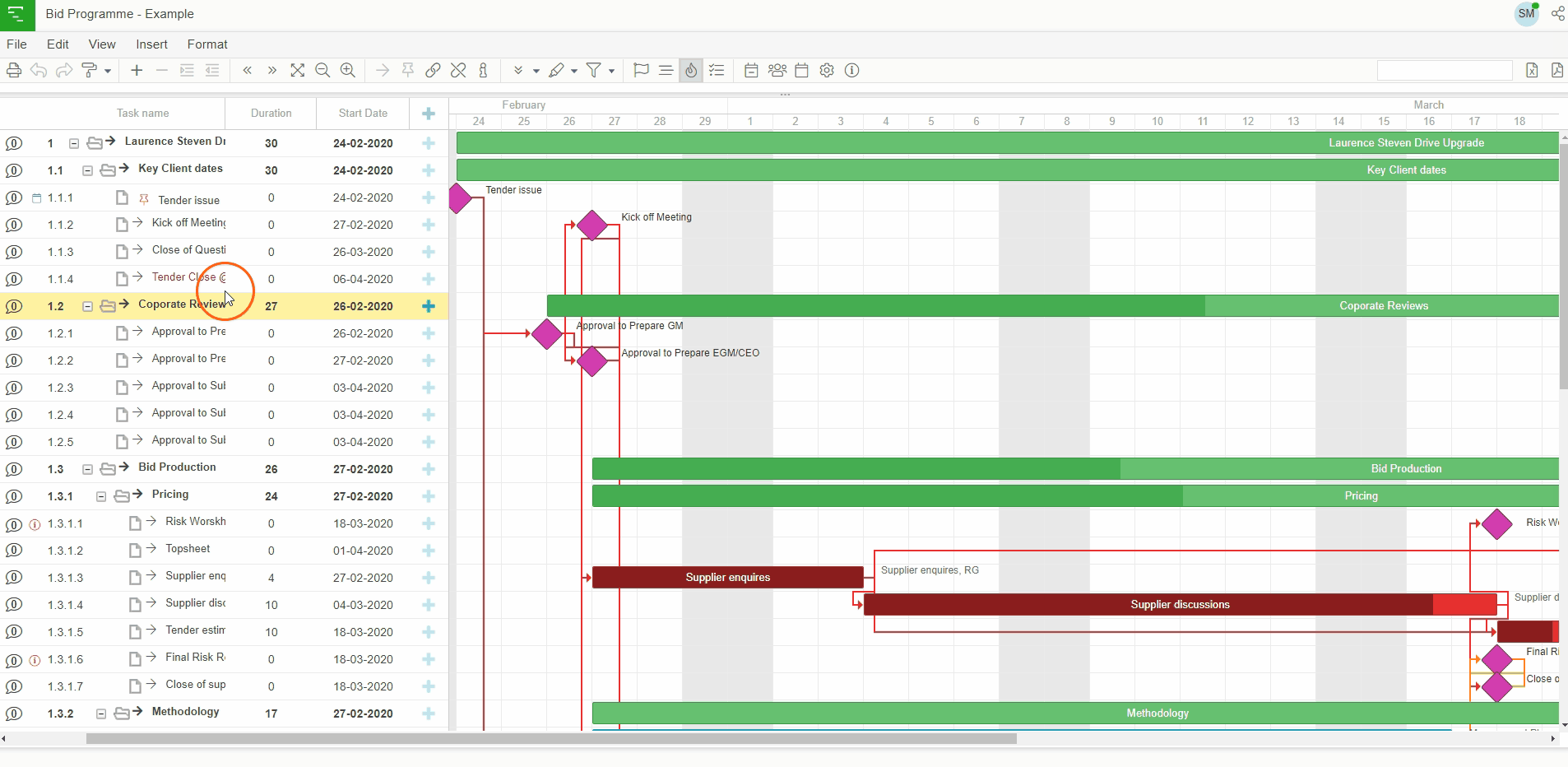1568x767 pixels.
Task: Toggle the flag icon in the toolbar
Action: [x=641, y=71]
